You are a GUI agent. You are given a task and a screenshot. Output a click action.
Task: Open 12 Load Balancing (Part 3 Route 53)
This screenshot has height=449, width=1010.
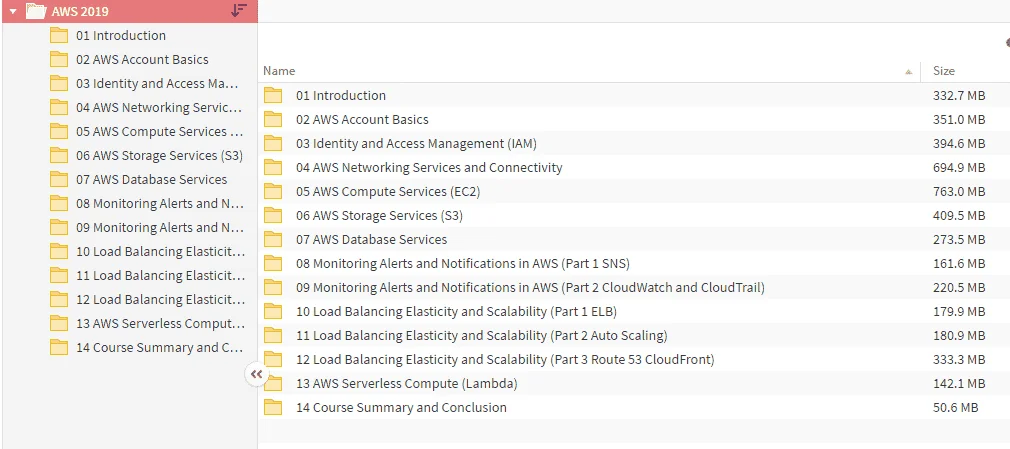tap(505, 359)
